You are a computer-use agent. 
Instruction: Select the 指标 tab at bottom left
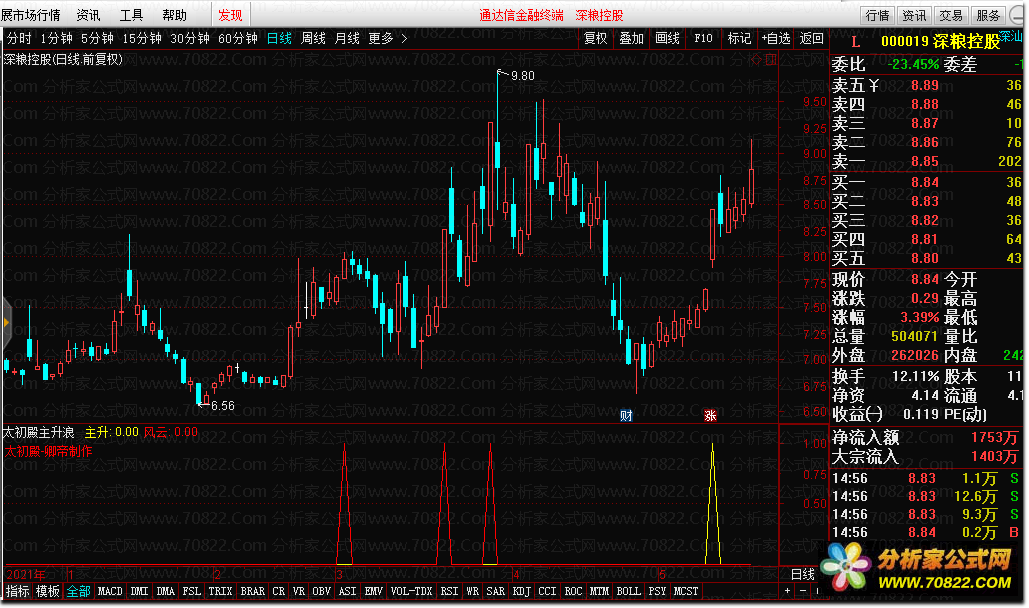(18, 591)
